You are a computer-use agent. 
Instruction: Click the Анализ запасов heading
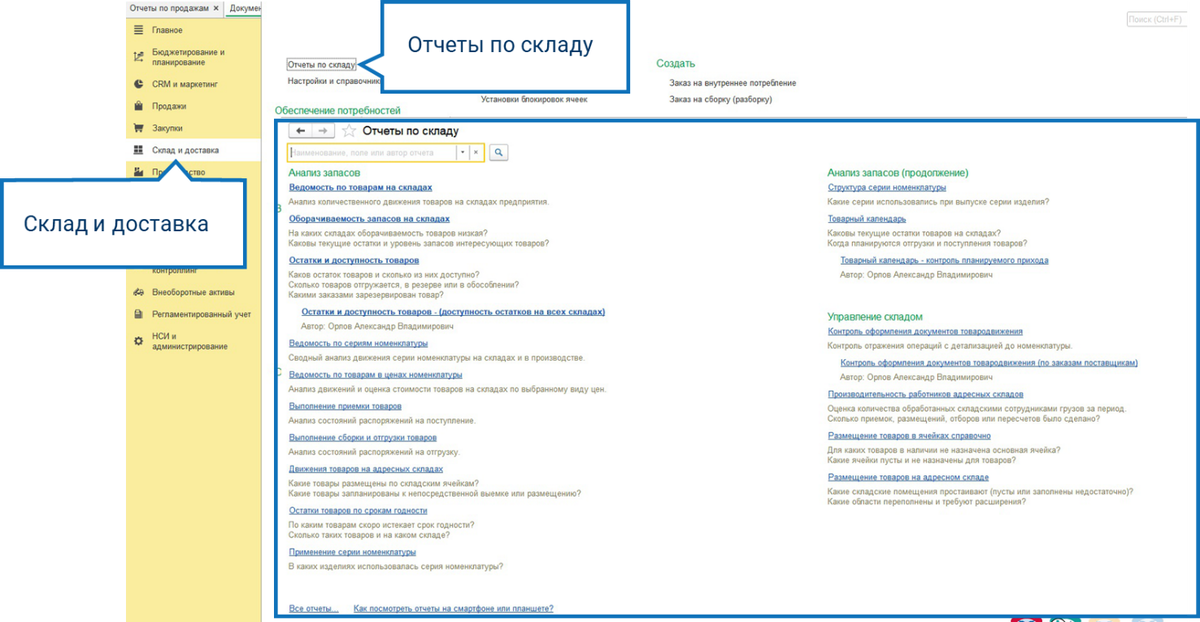click(x=324, y=173)
